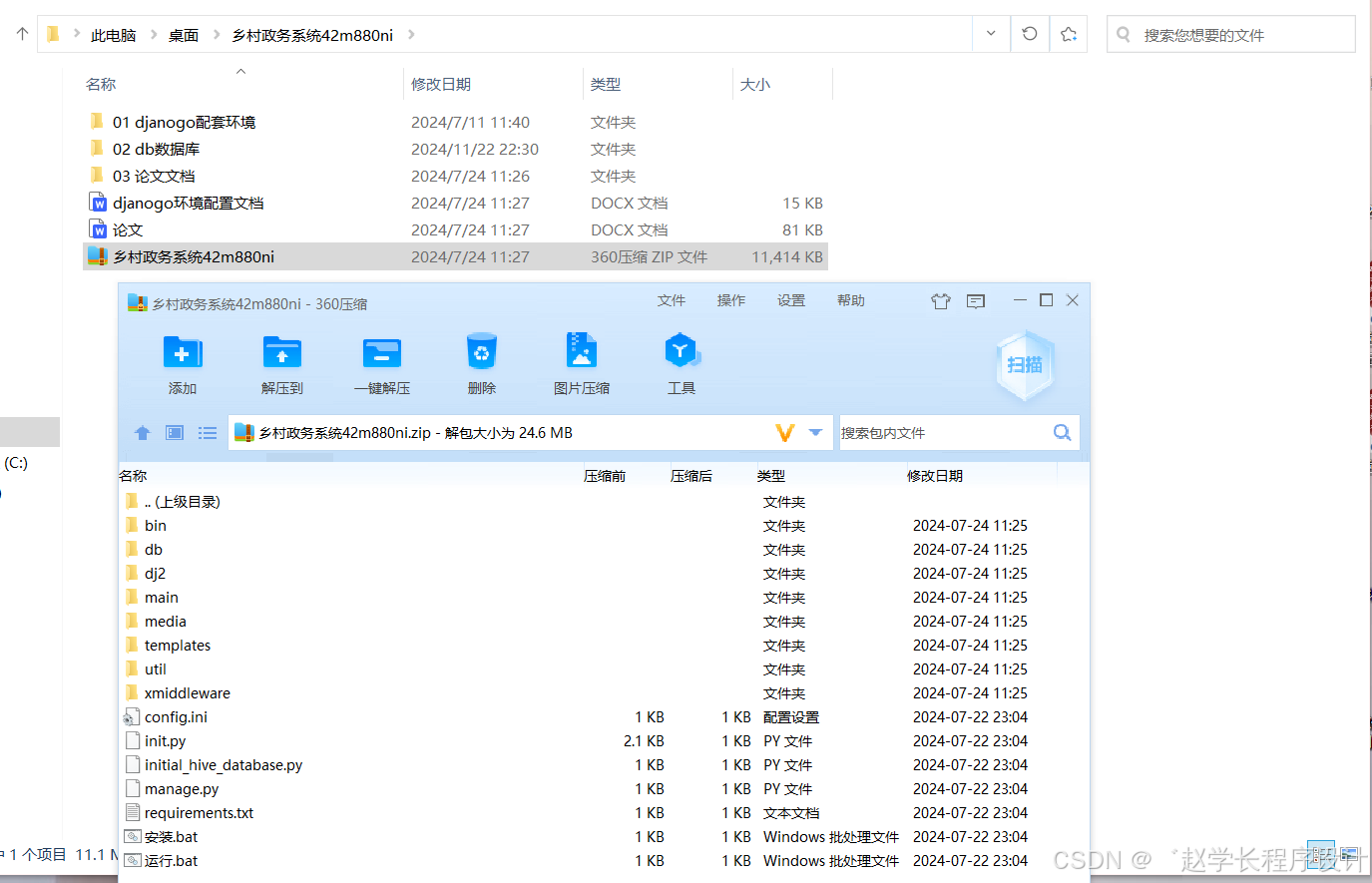This screenshot has width=1372, height=883.
Task: Select the 02 db数据库 folder
Action: point(156,149)
